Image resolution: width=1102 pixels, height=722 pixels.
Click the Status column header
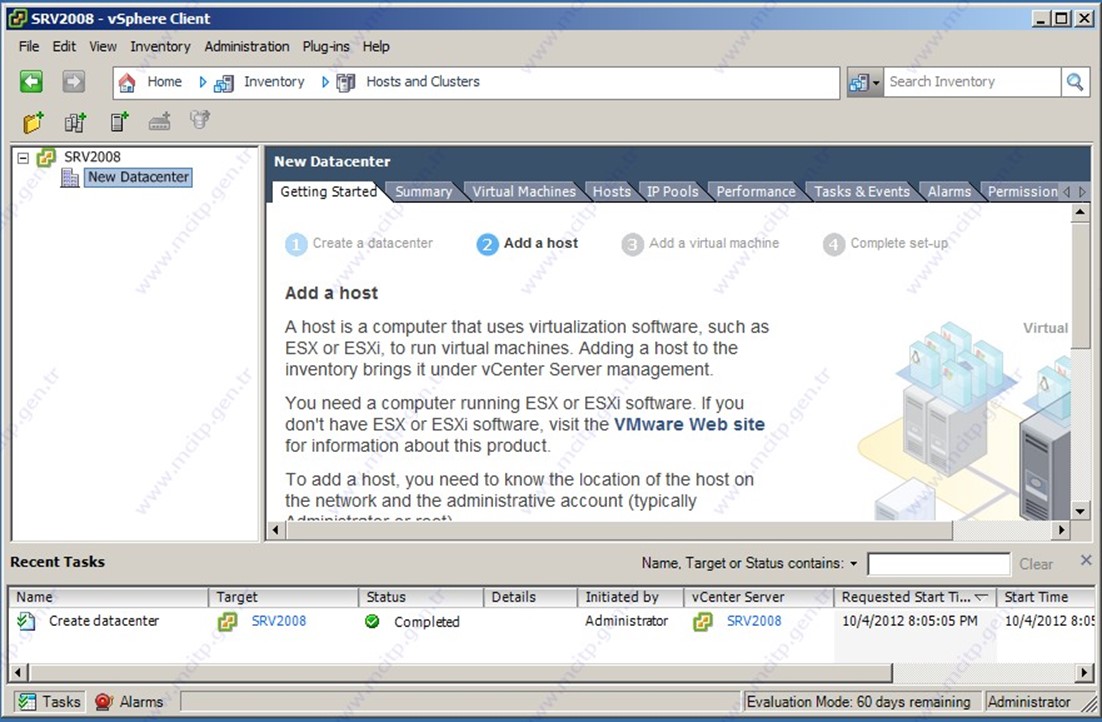tap(421, 597)
